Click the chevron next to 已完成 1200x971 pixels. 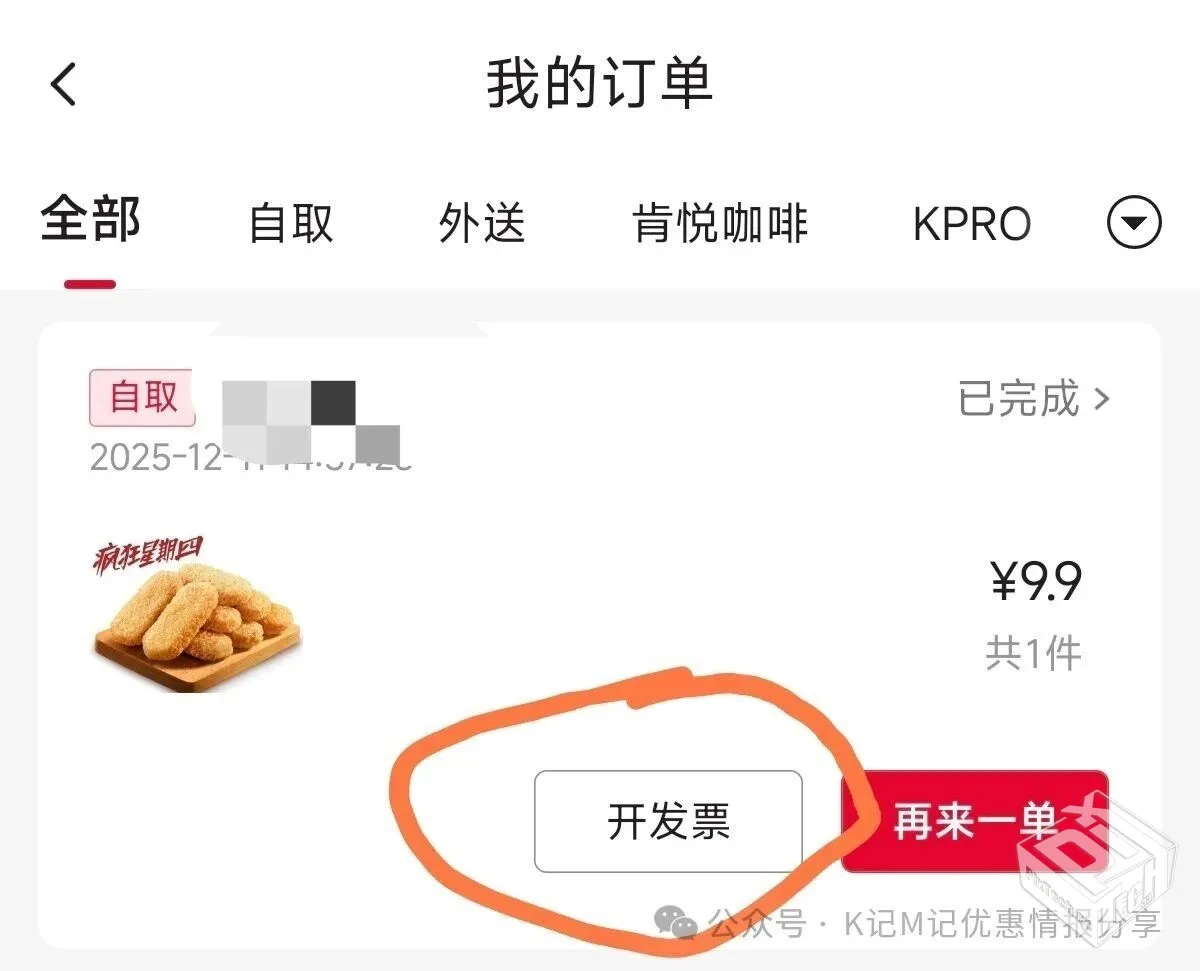(1102, 399)
